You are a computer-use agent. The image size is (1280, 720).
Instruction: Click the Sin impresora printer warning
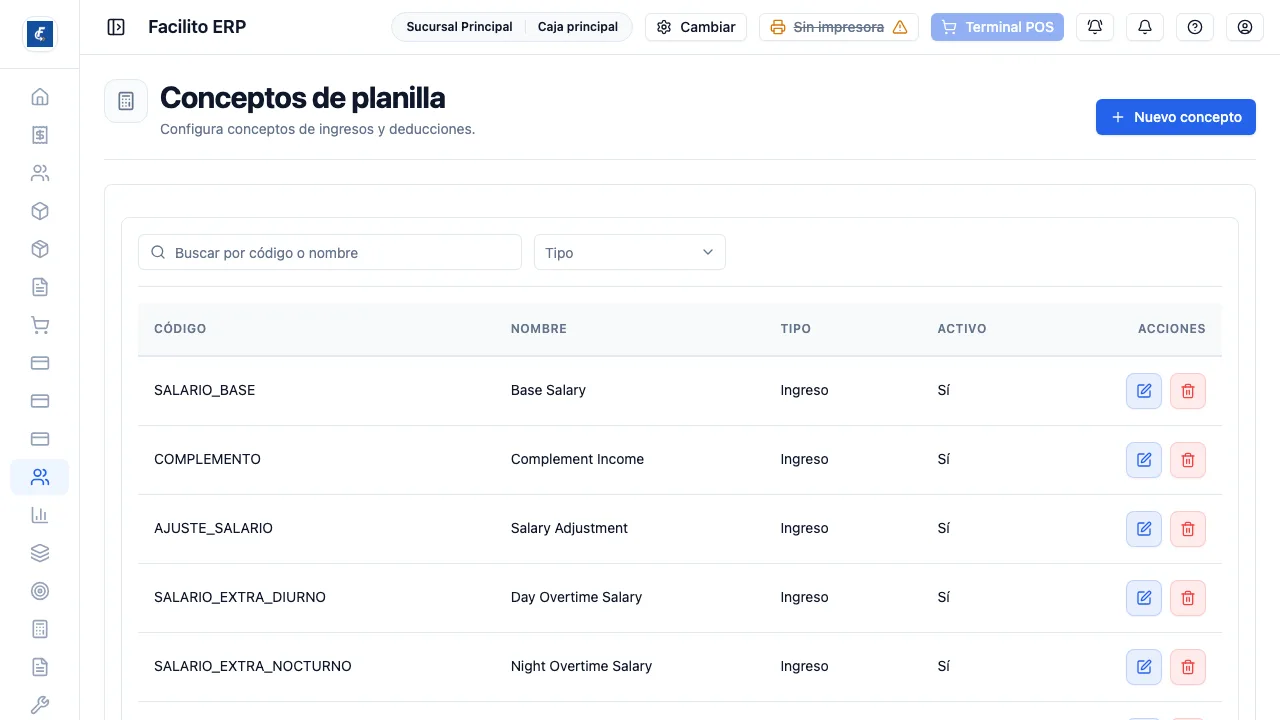(839, 27)
